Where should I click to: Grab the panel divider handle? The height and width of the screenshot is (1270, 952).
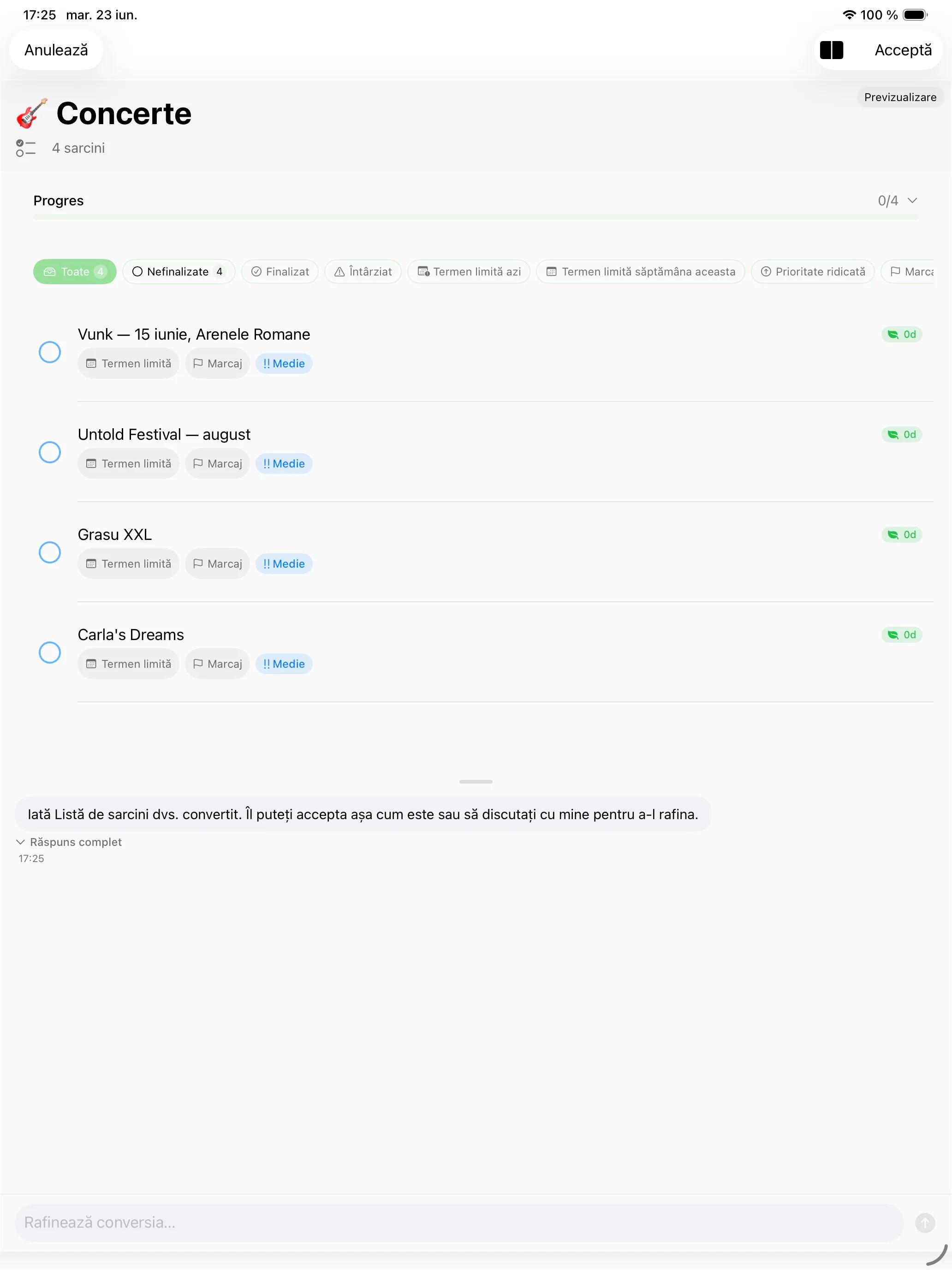coord(476,781)
